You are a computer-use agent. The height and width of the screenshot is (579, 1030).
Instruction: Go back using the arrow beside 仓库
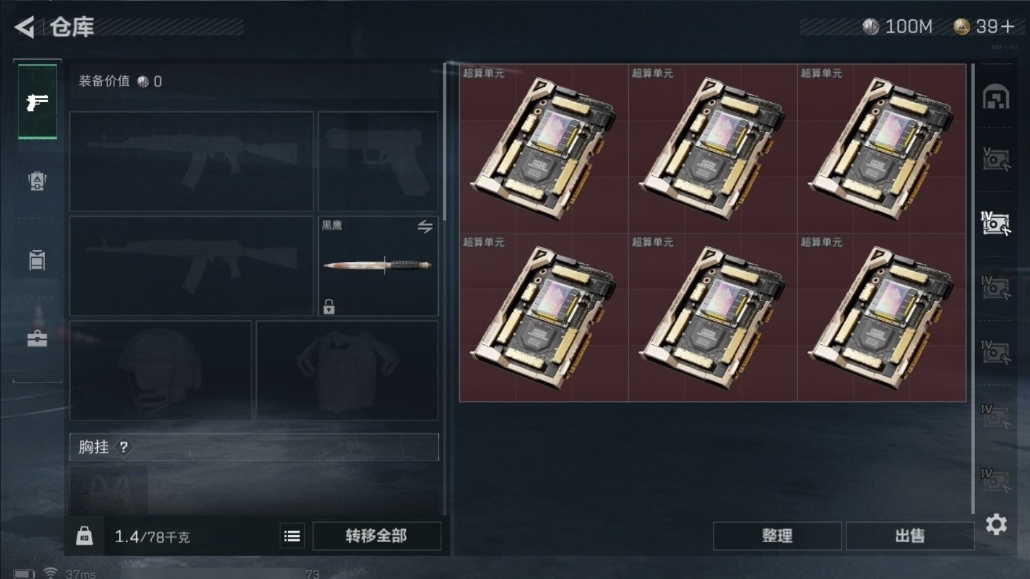(x=25, y=27)
